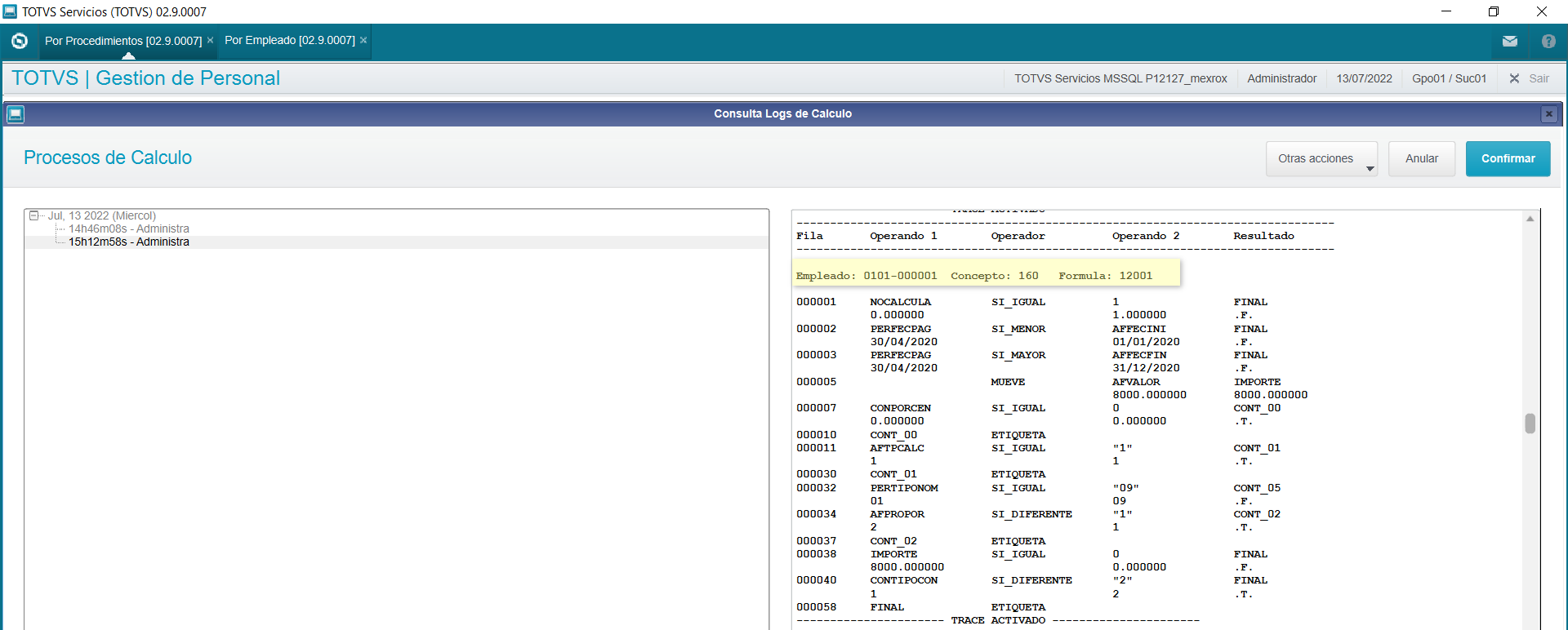The height and width of the screenshot is (630, 1568).
Task: Switch to Por Procedimientos tab
Action: [x=123, y=41]
